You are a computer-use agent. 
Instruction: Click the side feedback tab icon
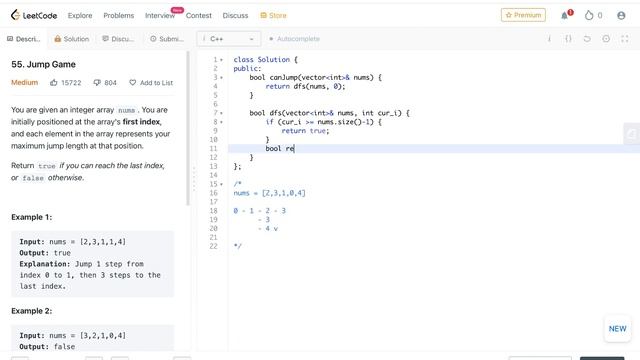(631, 133)
